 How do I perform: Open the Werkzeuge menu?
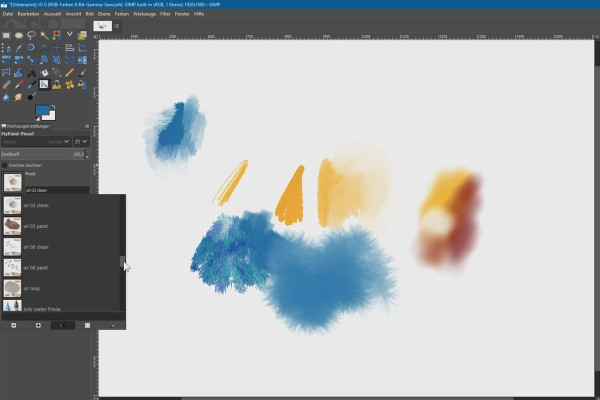tap(144, 14)
